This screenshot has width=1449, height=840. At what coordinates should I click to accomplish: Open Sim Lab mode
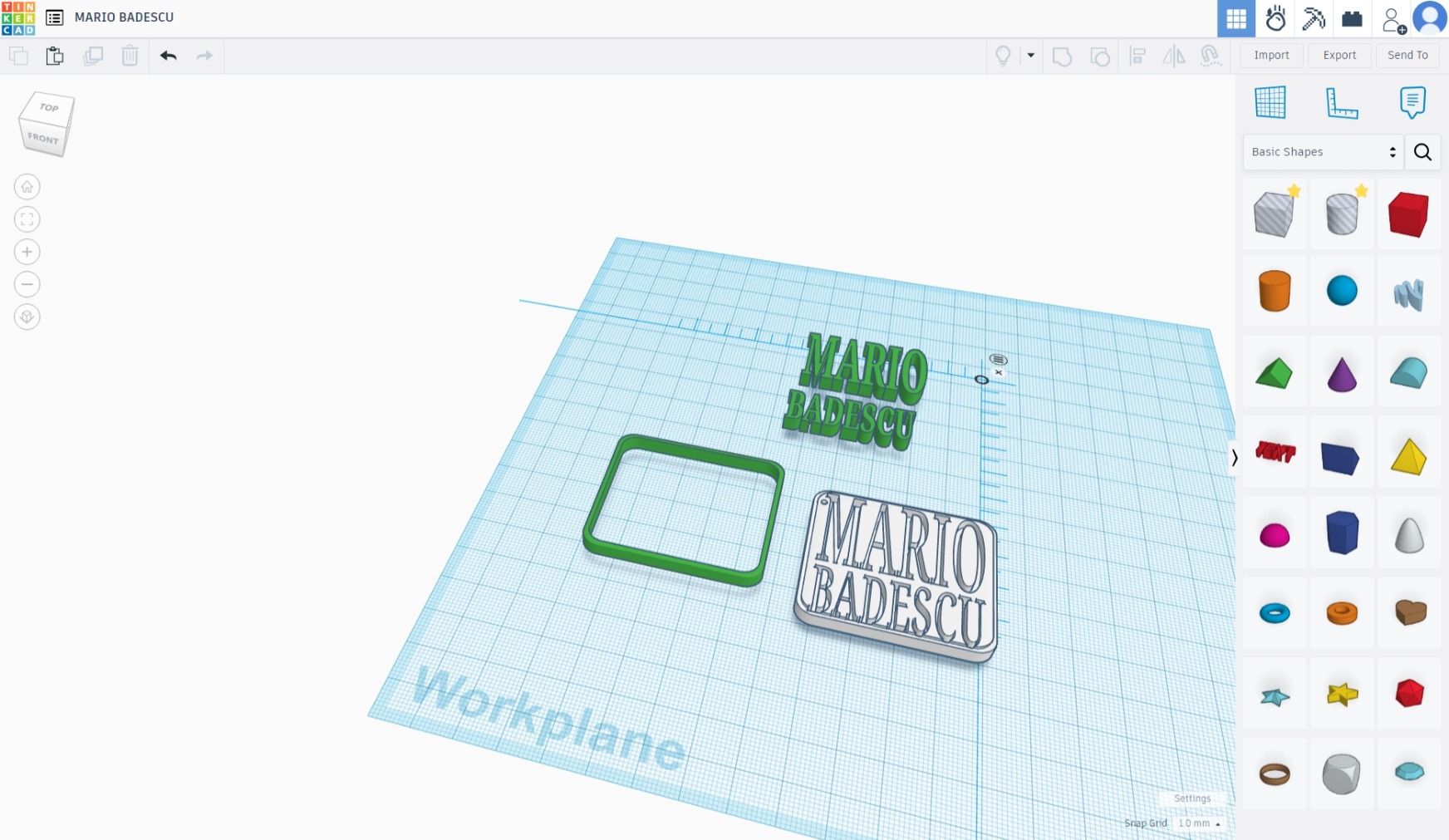(1275, 18)
